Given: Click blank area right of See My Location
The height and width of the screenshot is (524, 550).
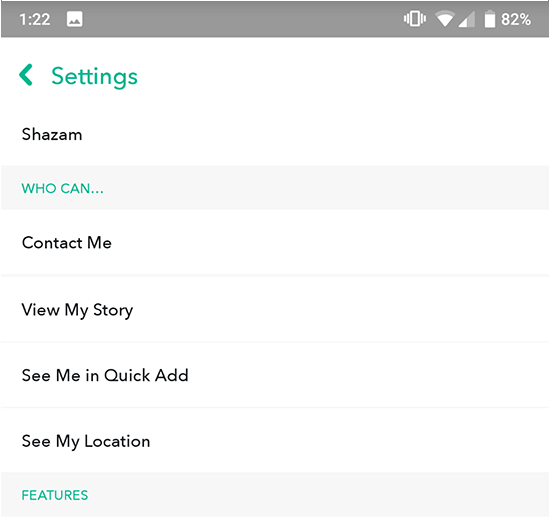Looking at the screenshot, I should (x=351, y=441).
